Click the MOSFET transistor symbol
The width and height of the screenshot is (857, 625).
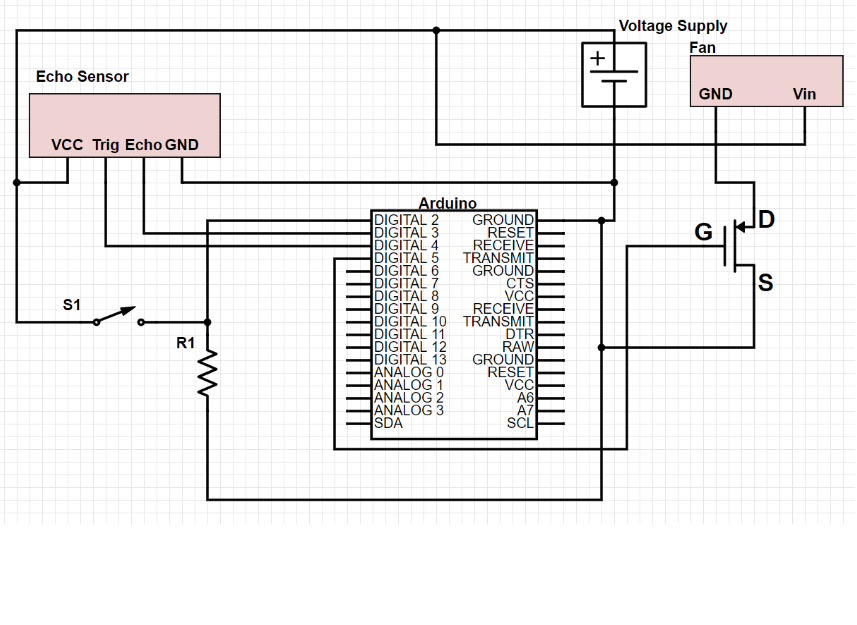[739, 247]
